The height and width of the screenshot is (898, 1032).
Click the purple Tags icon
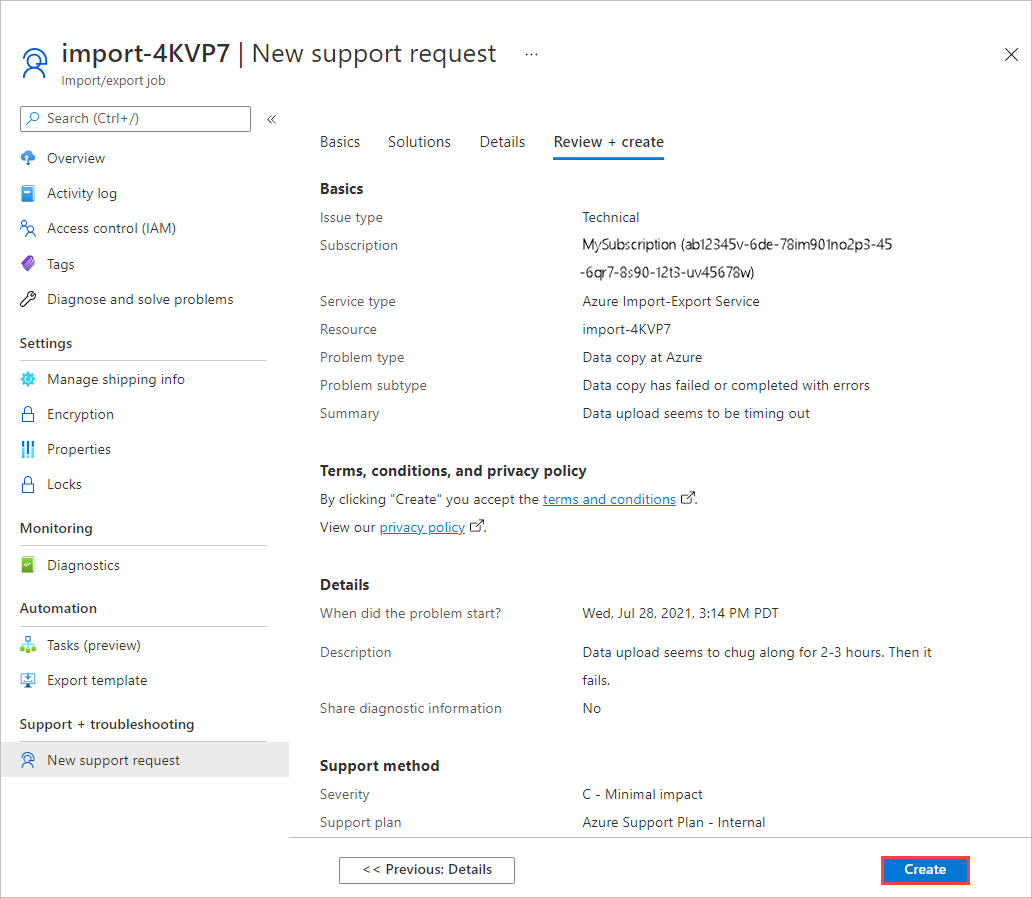[28, 264]
